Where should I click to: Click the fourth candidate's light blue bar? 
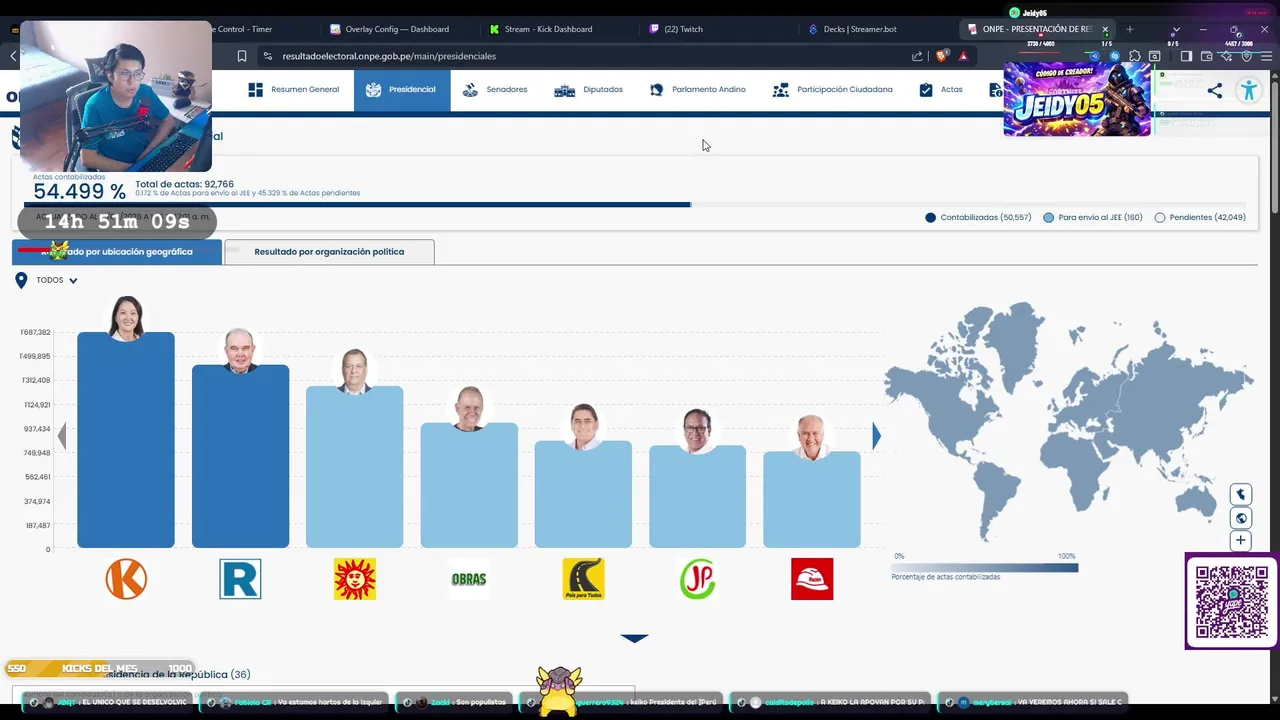[x=469, y=485]
